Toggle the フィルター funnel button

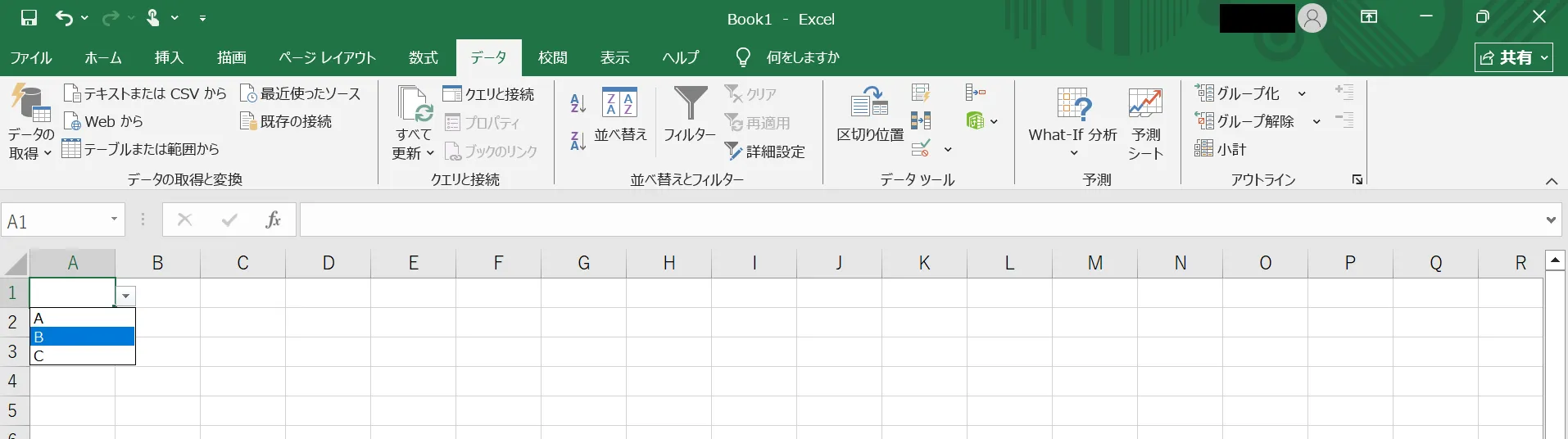(x=690, y=115)
